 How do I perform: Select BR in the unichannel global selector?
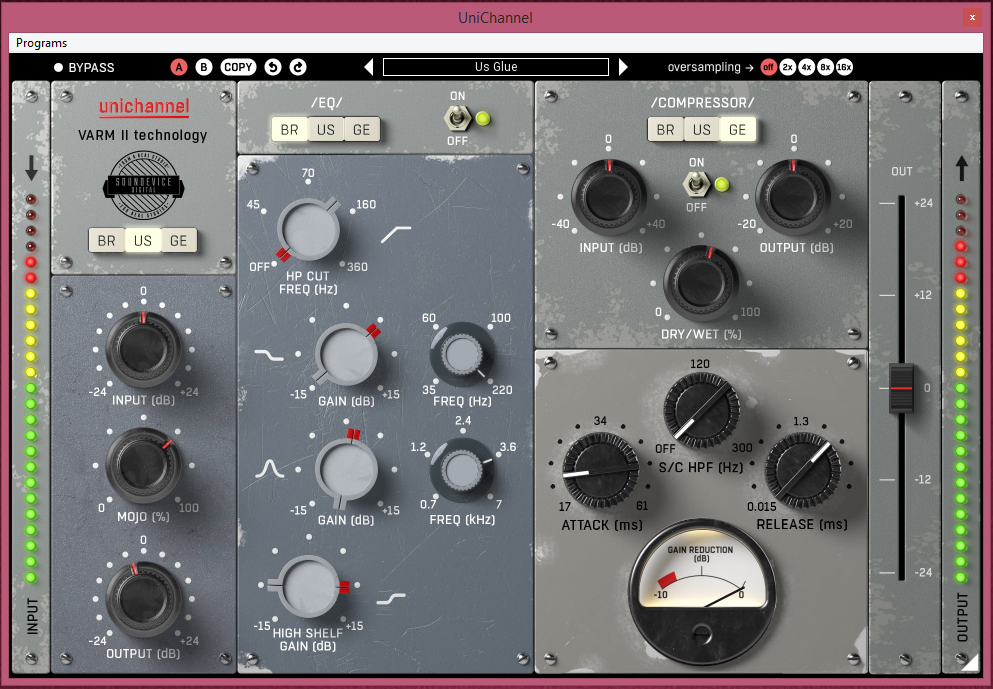click(x=106, y=241)
